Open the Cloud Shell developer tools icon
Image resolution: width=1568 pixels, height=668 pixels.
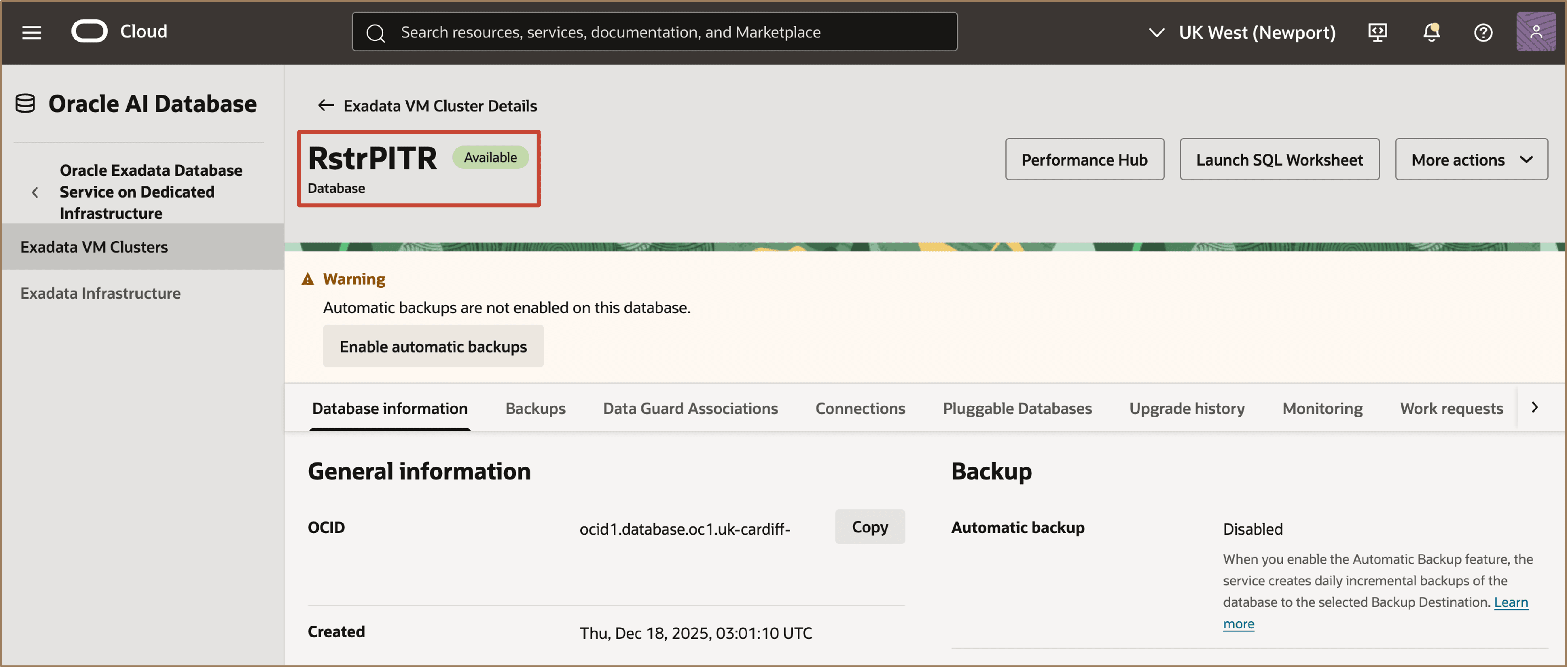pos(1377,32)
